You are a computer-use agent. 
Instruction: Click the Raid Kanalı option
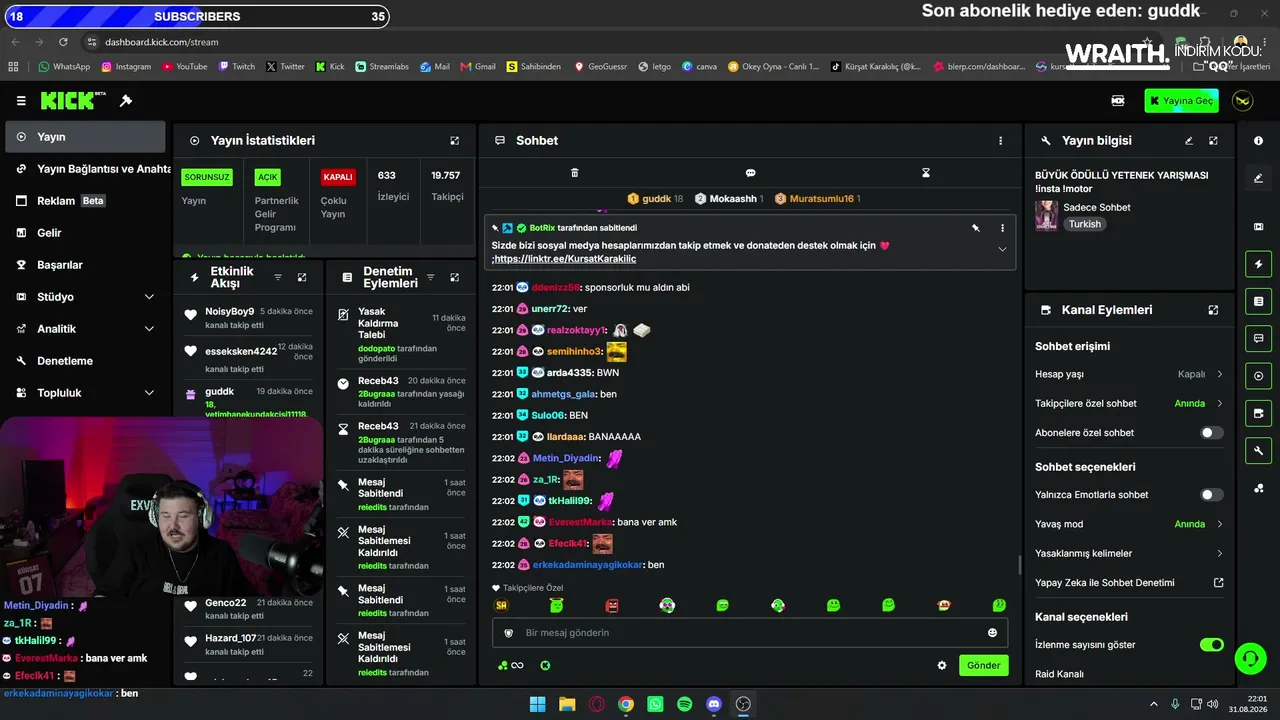(1059, 674)
